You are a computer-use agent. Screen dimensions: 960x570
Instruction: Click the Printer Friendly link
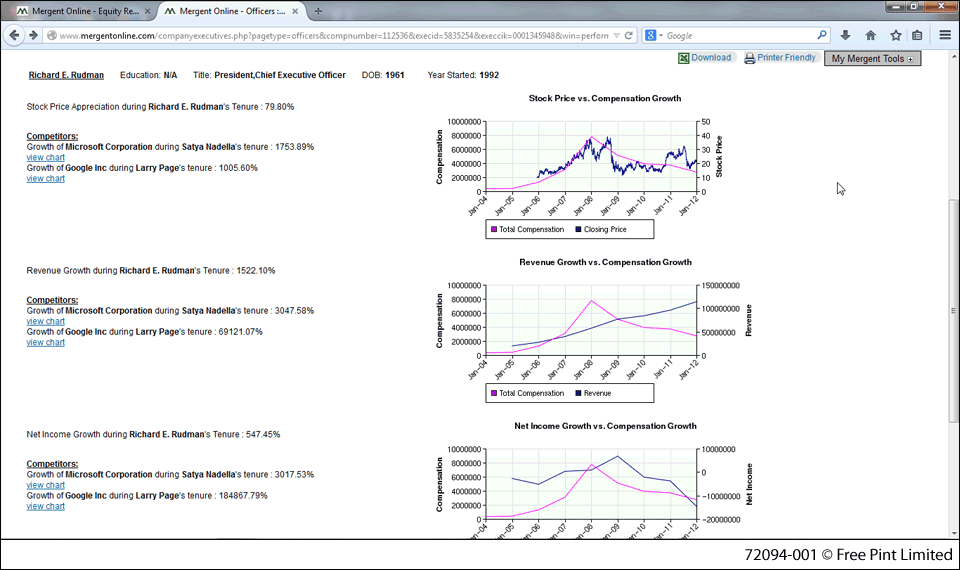coord(786,58)
